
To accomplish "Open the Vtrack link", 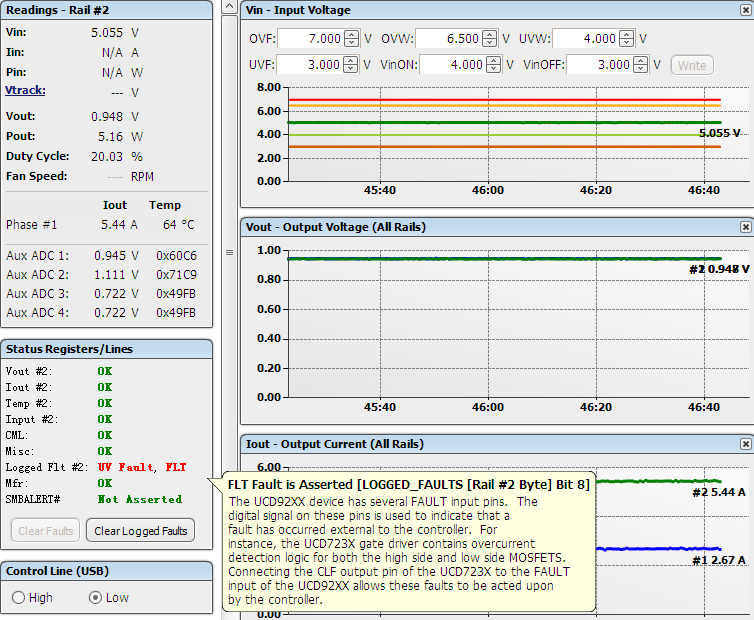I will (x=25, y=90).
